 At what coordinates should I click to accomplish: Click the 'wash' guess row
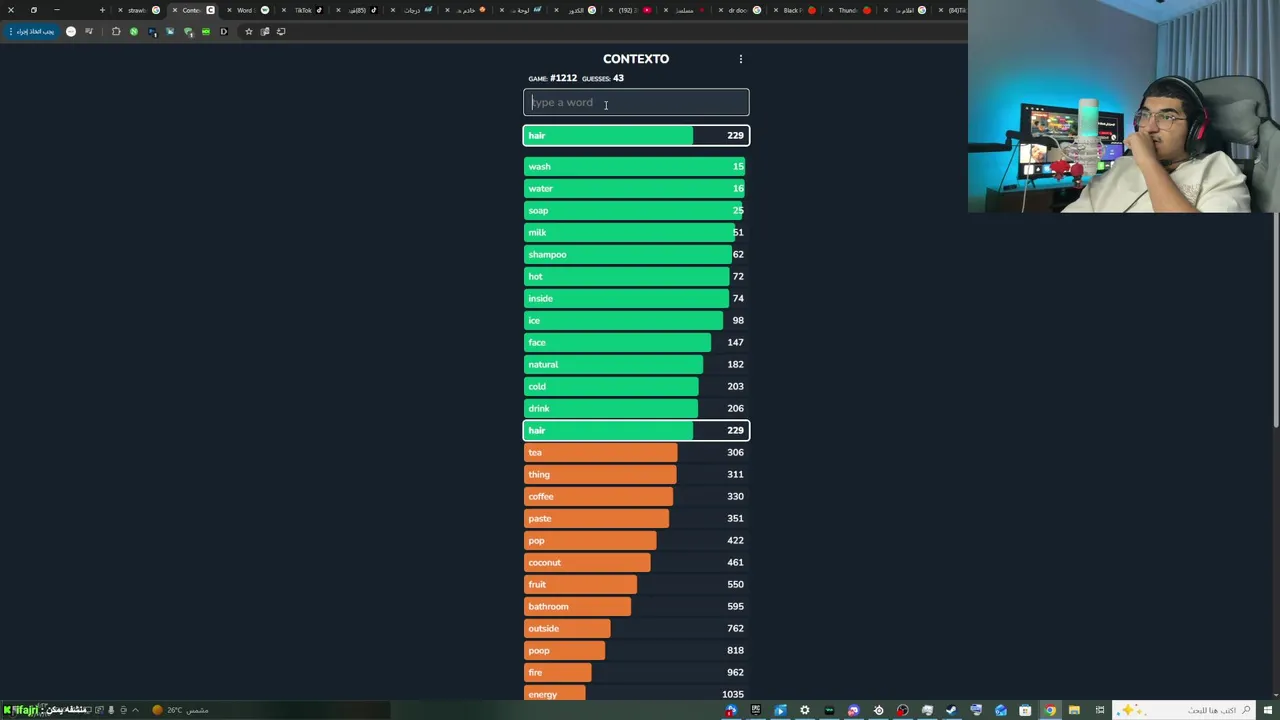point(636,166)
